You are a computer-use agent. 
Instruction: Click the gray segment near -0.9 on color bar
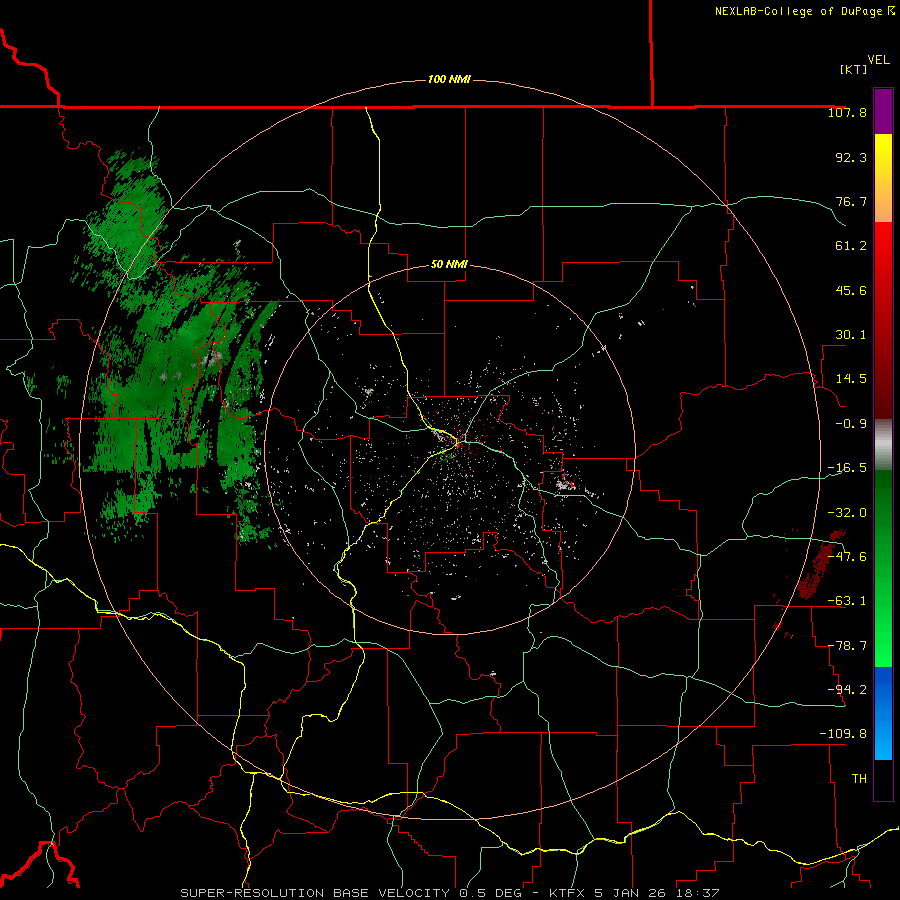[883, 444]
